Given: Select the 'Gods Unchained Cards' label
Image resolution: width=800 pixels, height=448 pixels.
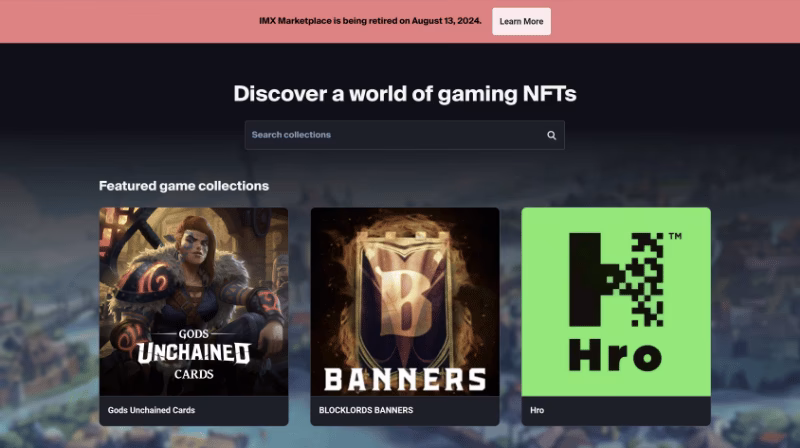Looking at the screenshot, I should point(152,410).
